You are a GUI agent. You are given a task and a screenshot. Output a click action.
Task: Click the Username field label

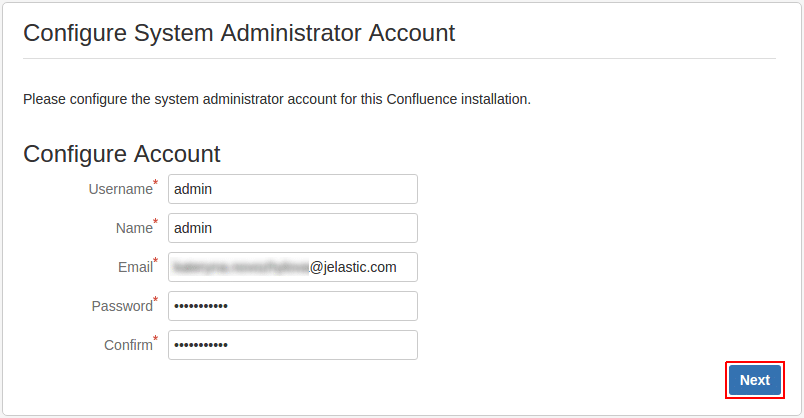pos(120,189)
